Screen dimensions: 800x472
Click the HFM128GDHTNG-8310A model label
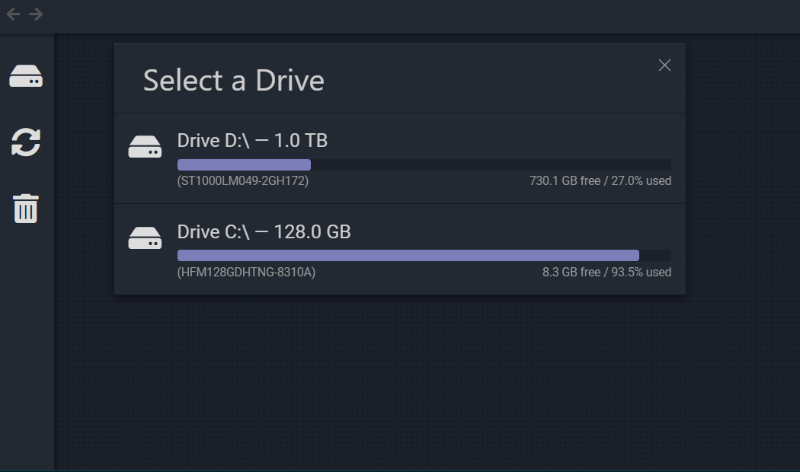click(246, 272)
